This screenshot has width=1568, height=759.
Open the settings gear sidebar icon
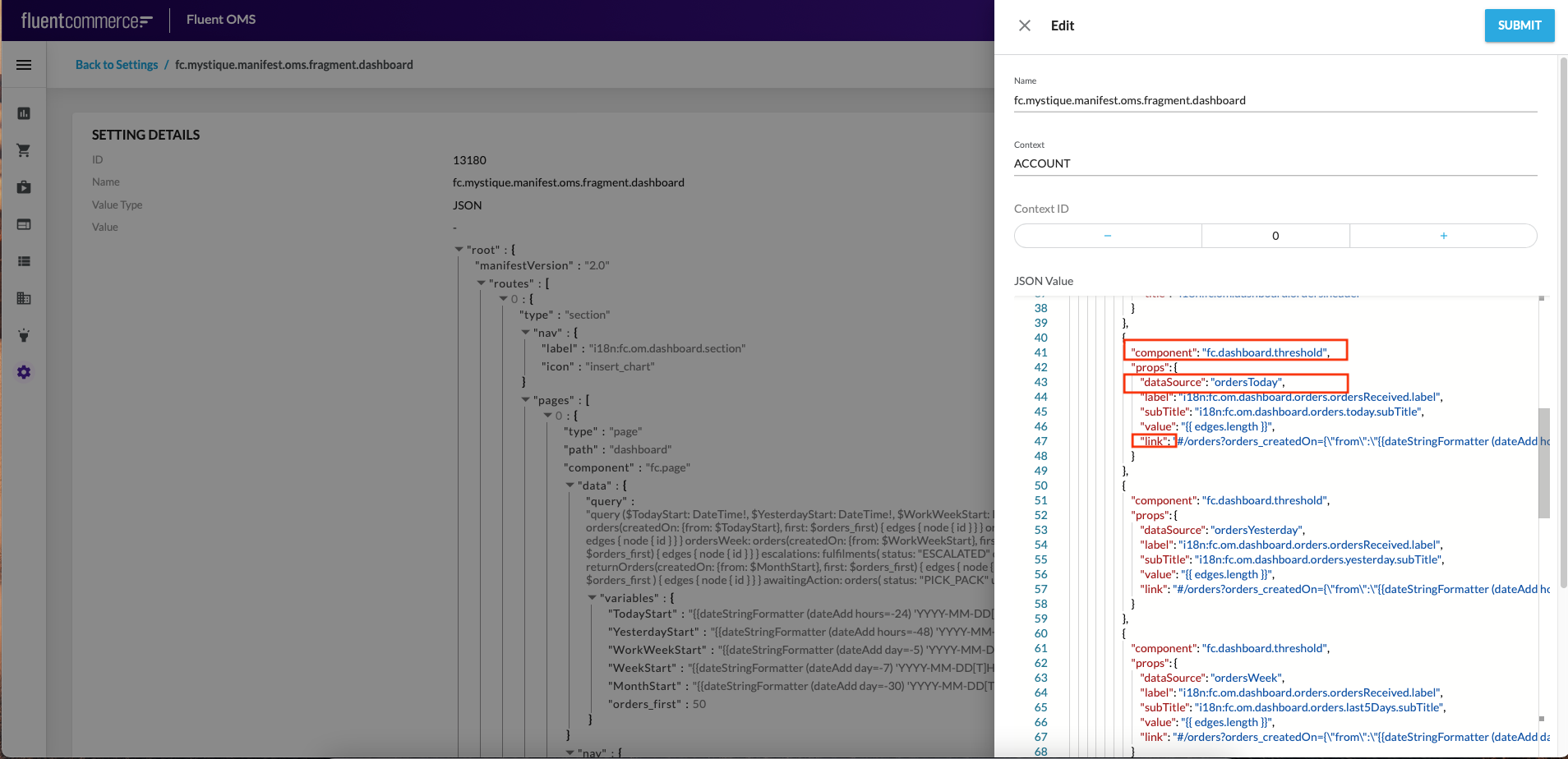click(24, 372)
